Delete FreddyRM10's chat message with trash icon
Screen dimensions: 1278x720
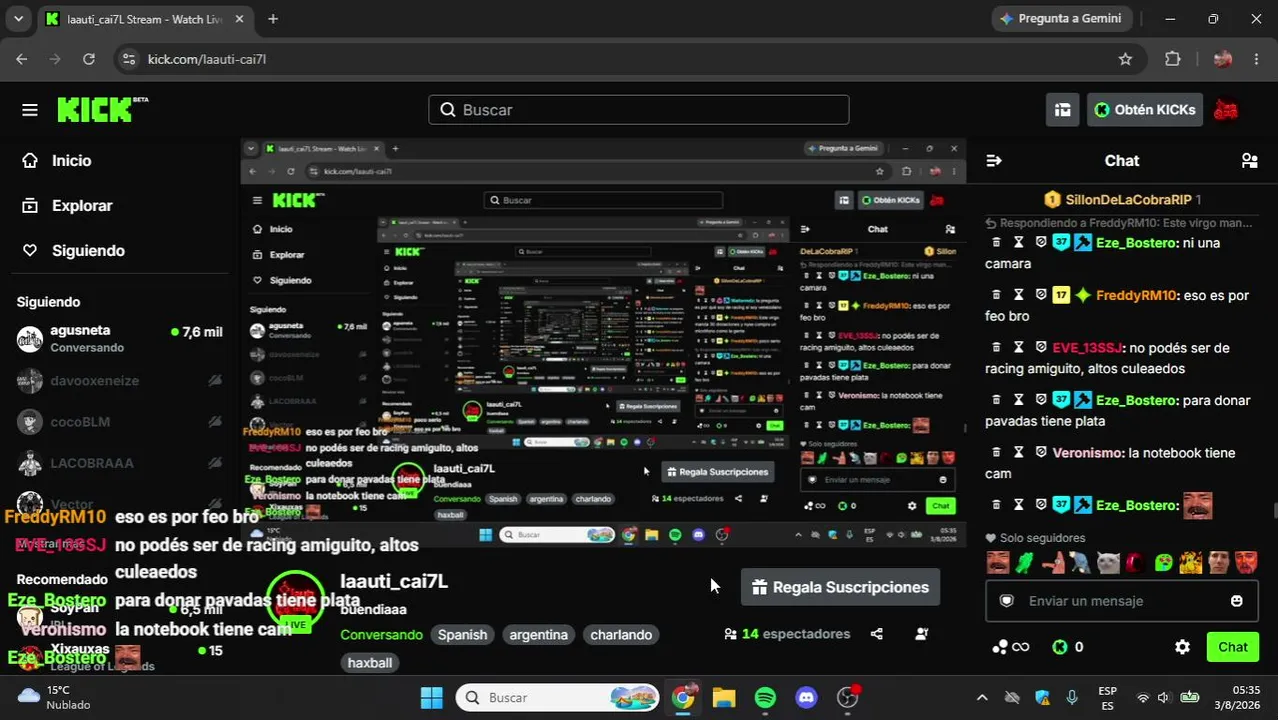coord(996,295)
